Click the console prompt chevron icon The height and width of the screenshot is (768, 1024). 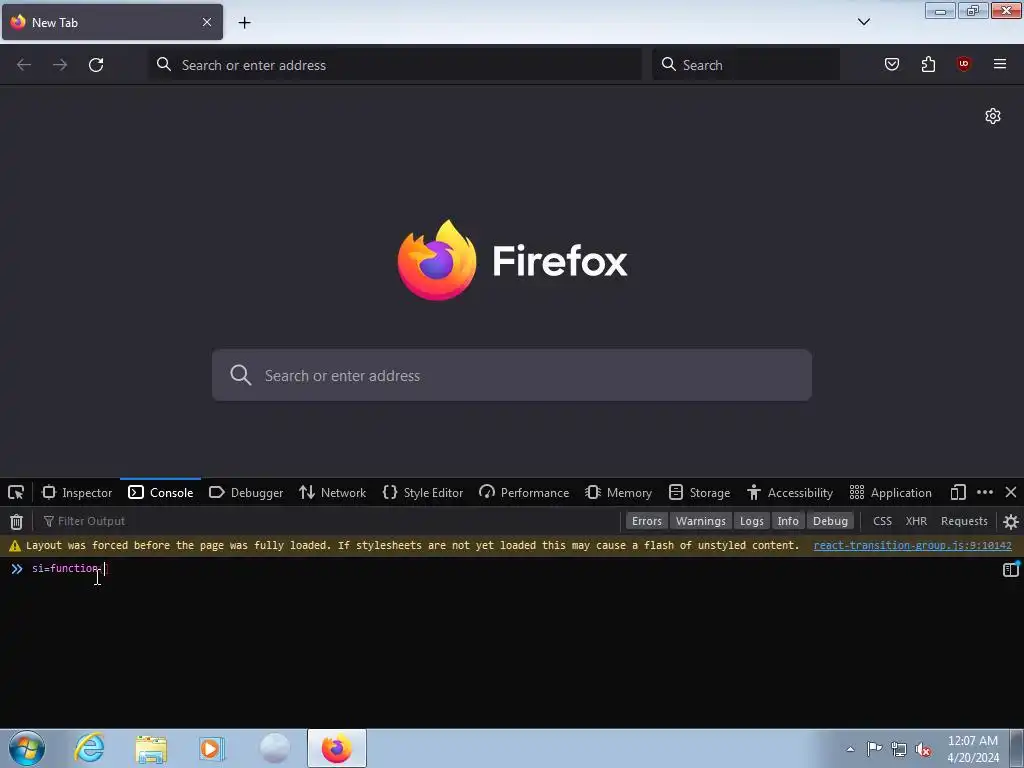[16, 569]
